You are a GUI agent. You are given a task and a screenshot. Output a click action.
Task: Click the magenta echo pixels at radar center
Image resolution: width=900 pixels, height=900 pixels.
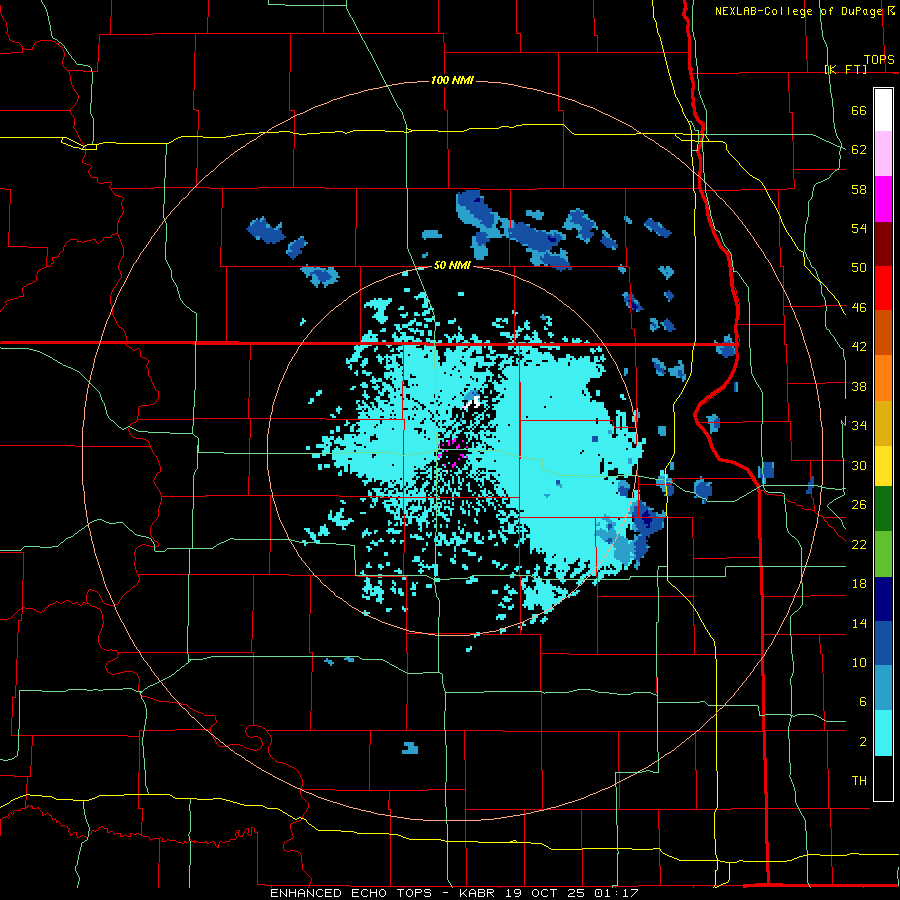(x=452, y=453)
